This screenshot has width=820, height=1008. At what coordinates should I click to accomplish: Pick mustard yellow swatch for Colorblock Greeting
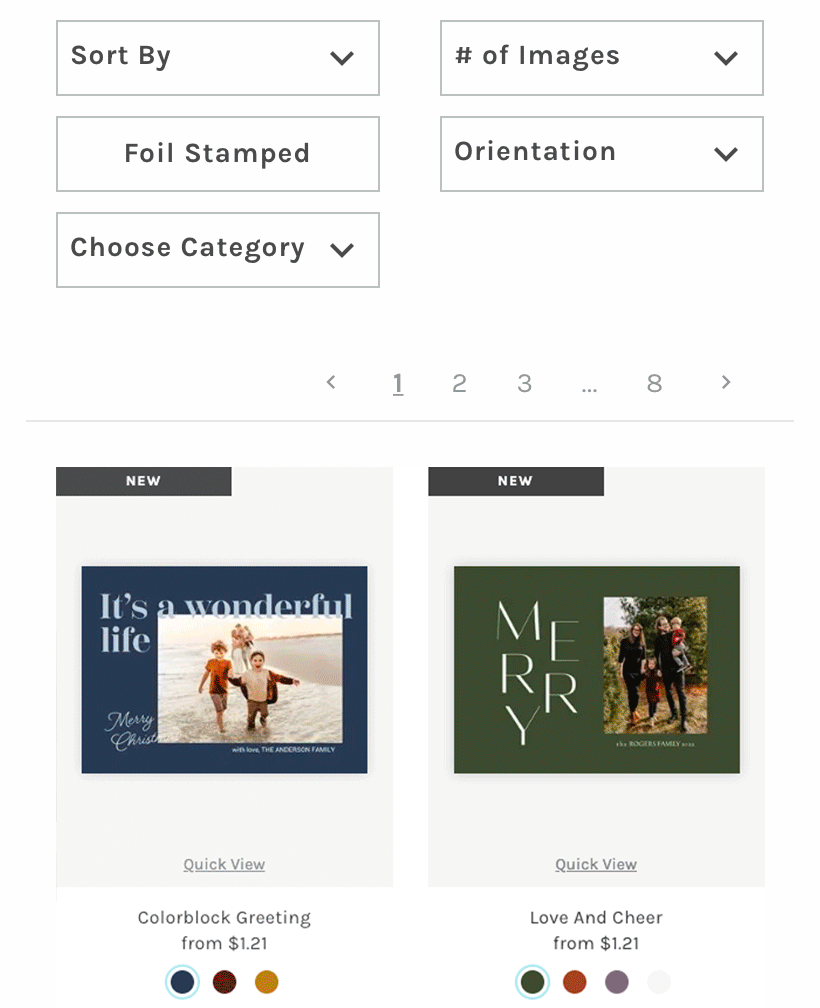tap(267, 982)
